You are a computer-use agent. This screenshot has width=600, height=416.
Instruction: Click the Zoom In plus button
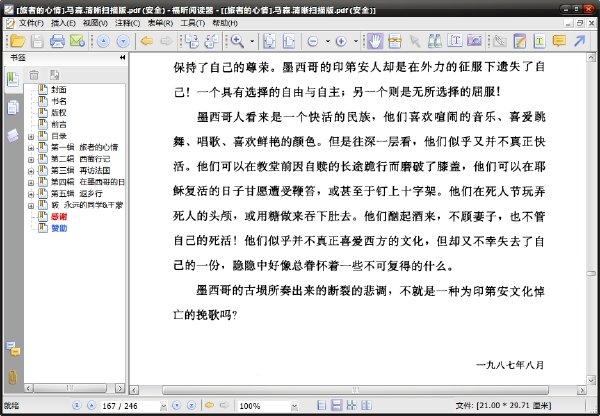click(x=341, y=41)
